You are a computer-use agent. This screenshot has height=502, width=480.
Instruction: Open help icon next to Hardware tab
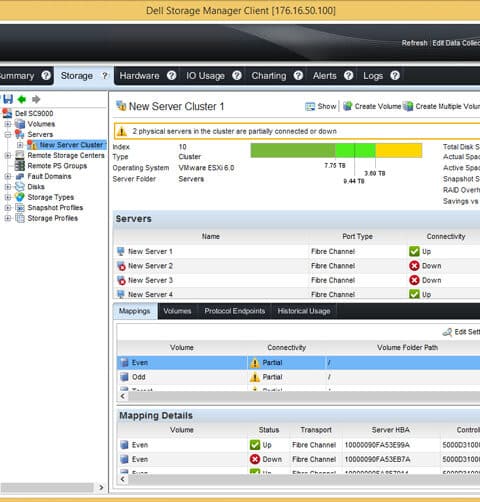click(171, 76)
